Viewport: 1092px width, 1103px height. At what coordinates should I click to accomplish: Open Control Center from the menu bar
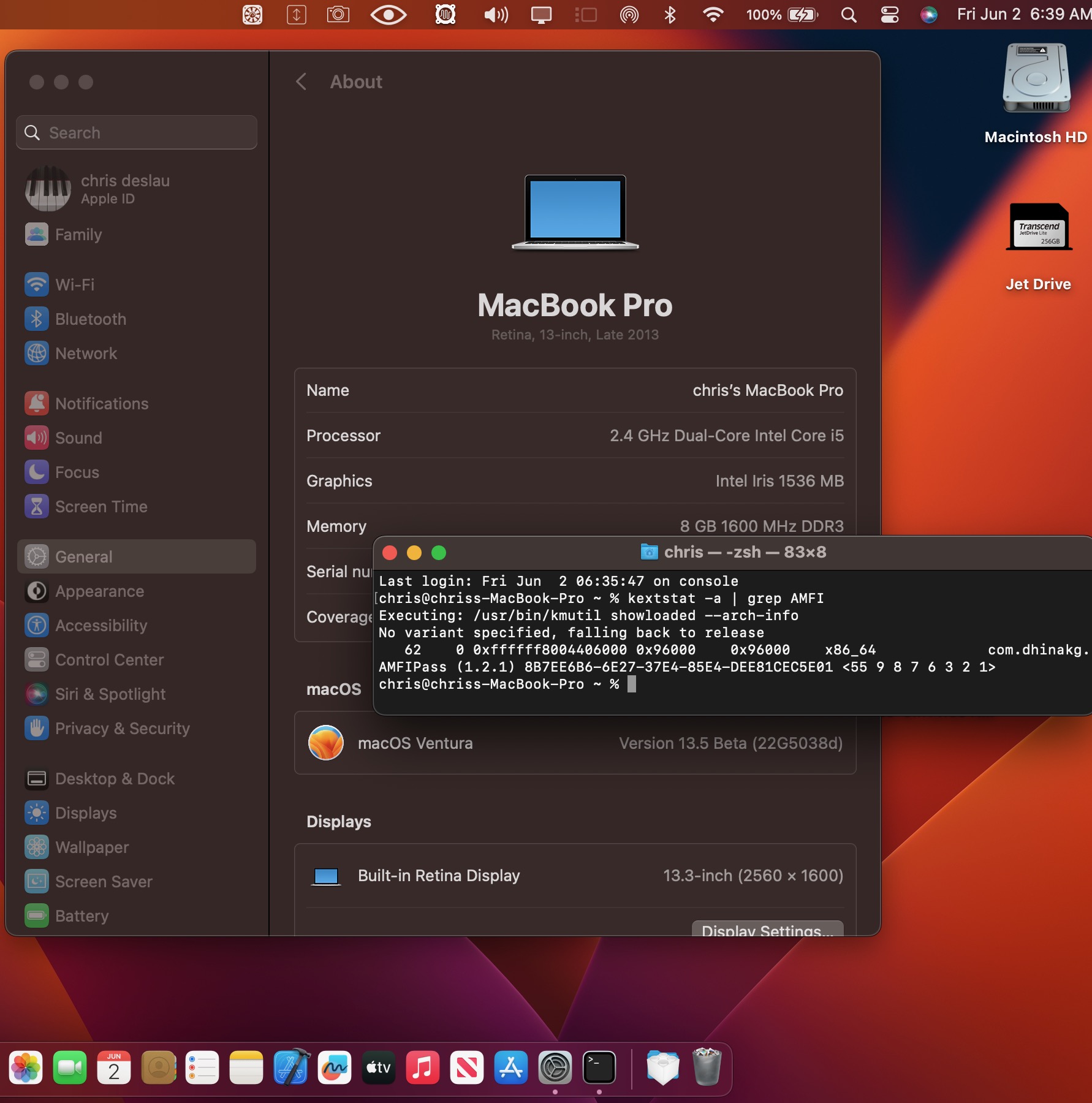[x=889, y=14]
